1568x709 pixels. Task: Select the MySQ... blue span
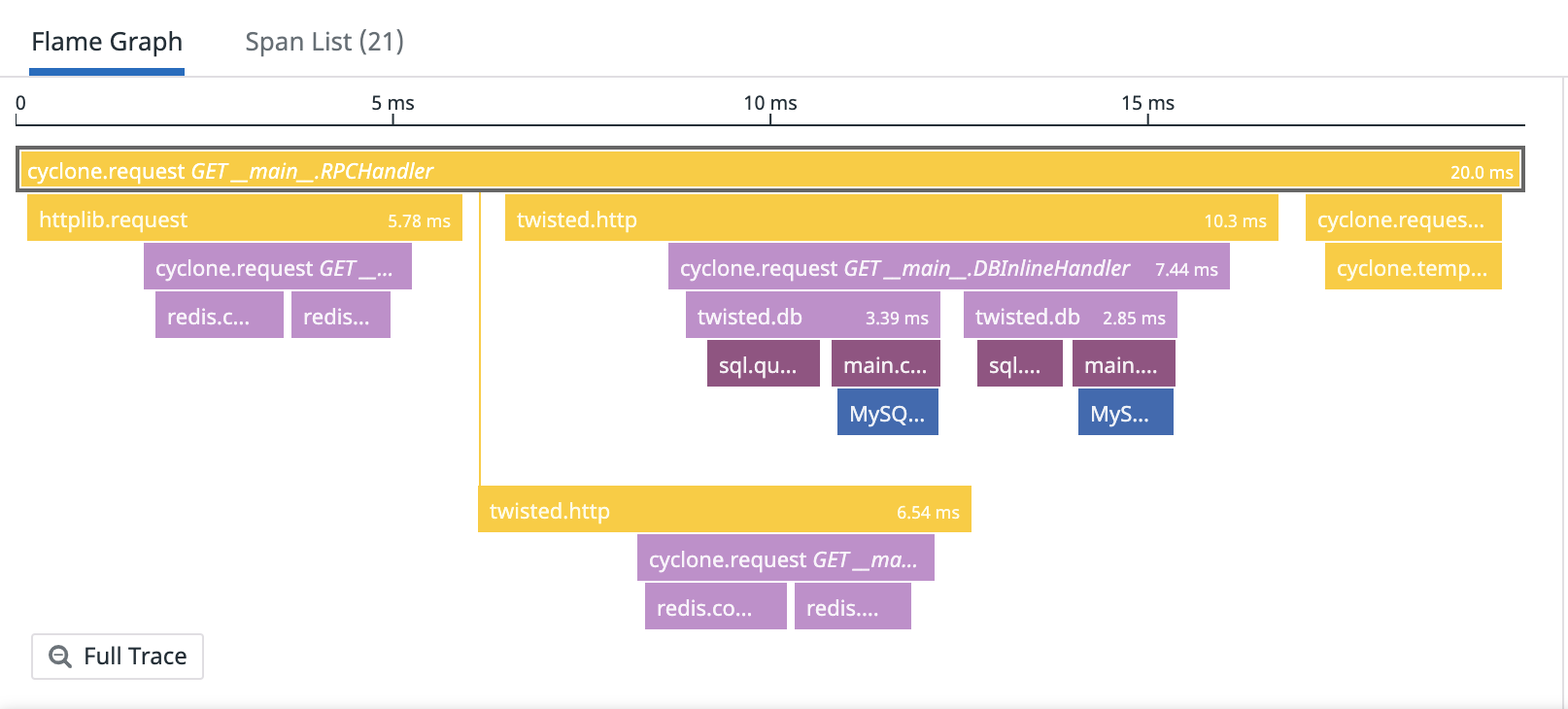[888, 412]
